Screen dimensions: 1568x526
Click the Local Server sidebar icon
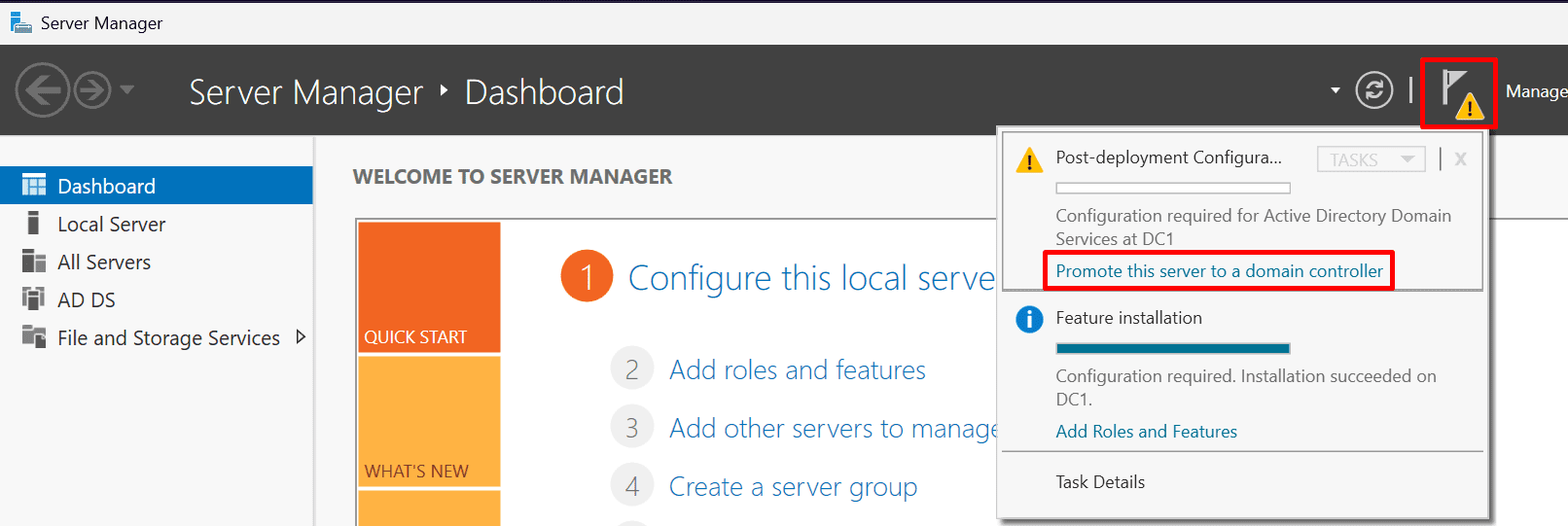click(34, 224)
